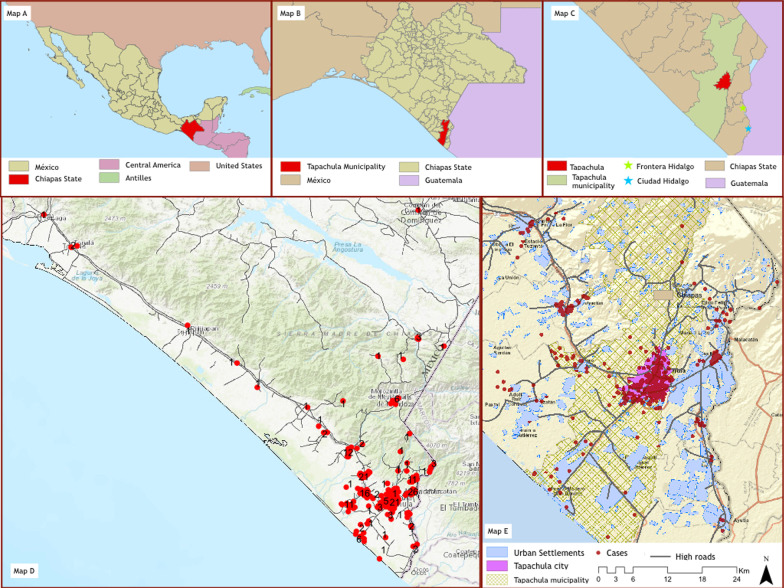Select the Map C label tag
The image size is (784, 588).
(565, 13)
